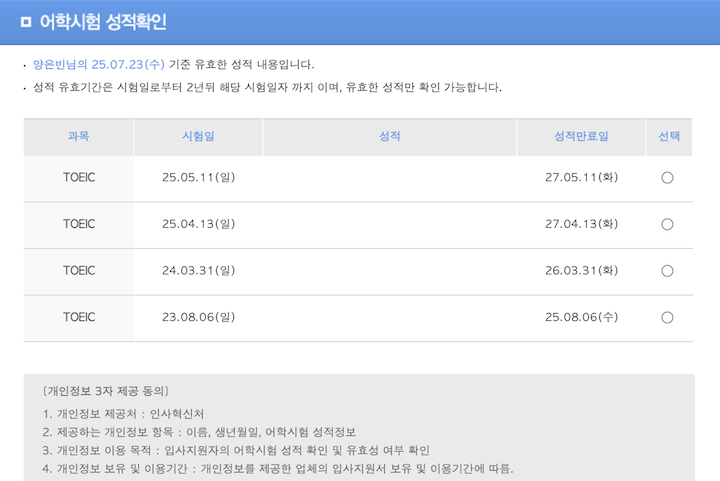
Task: Click TOEIC cell in the 25.04.13 row
Action: click(79, 224)
